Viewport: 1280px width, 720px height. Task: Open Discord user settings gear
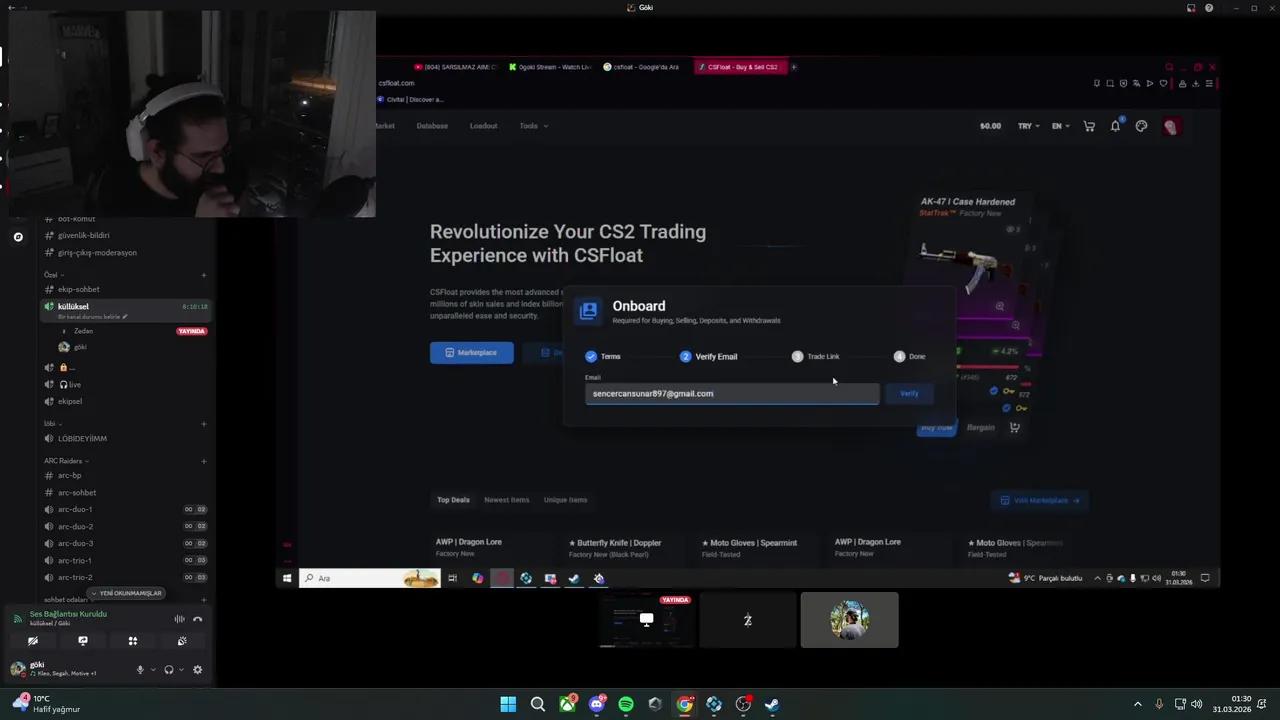tap(197, 670)
